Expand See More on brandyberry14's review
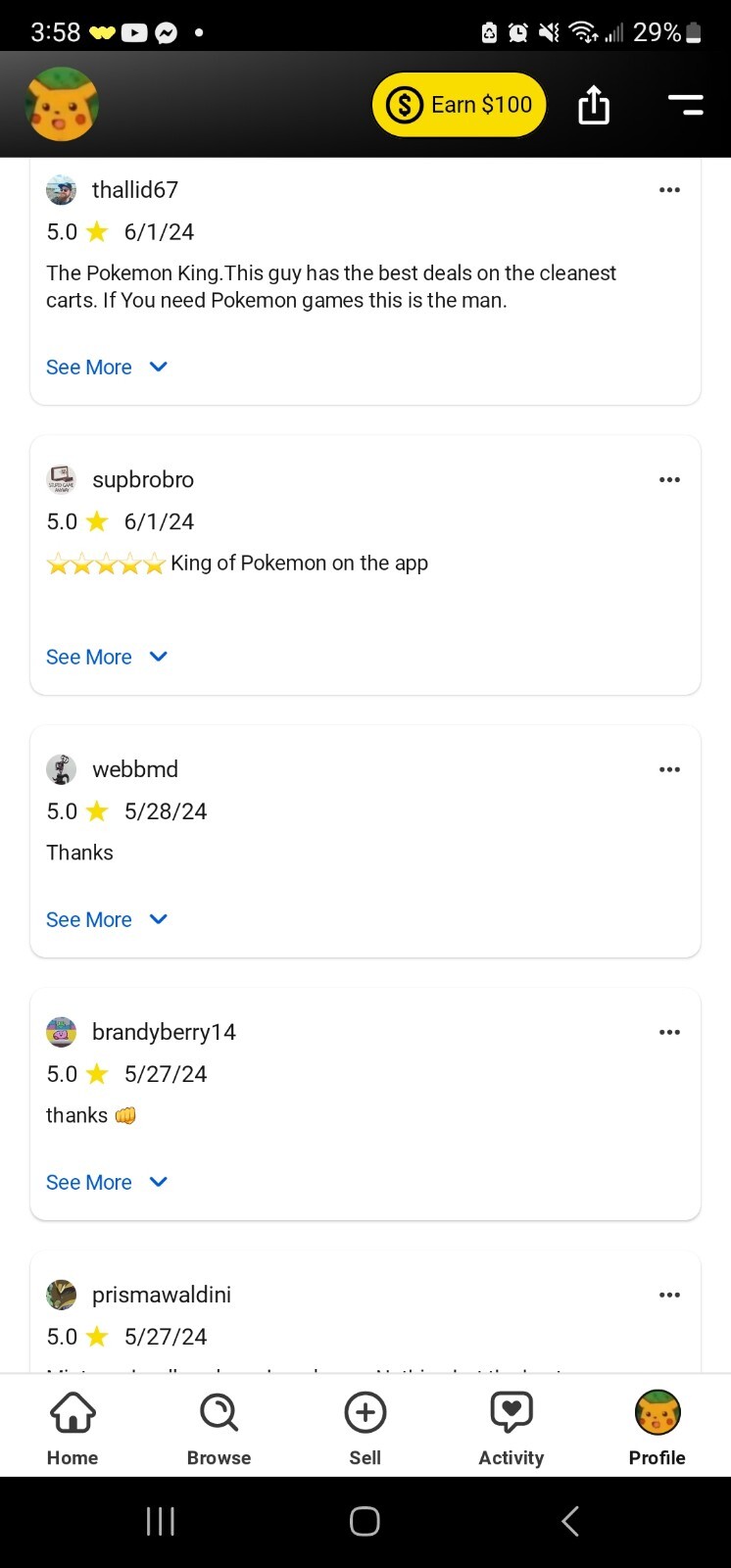 tap(107, 1183)
